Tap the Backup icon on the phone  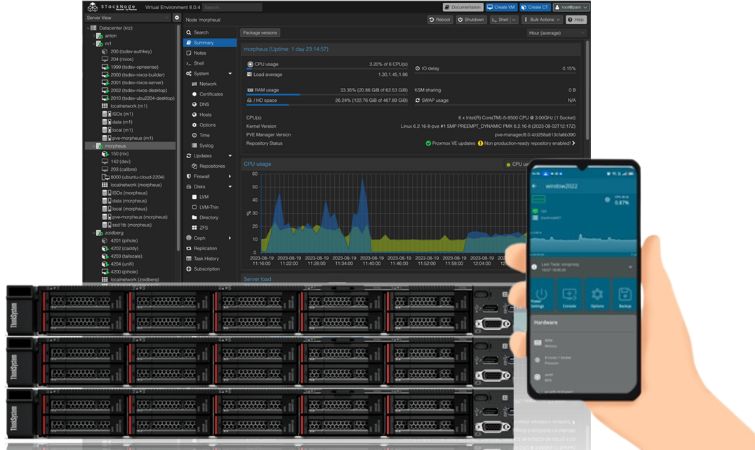(x=625, y=297)
